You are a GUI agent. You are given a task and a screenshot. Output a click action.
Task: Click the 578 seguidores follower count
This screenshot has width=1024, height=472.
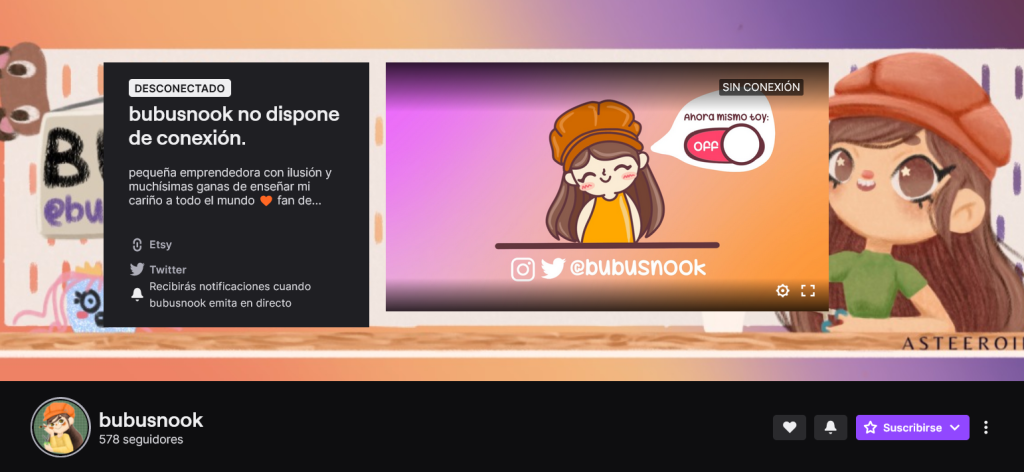coord(141,439)
